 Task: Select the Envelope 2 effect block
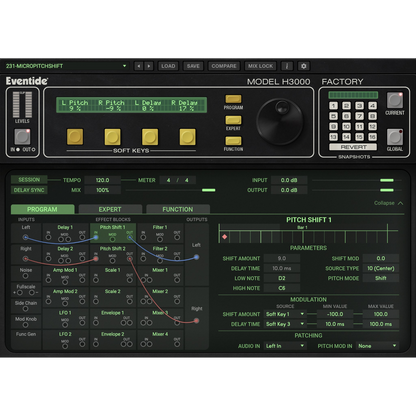click(x=113, y=340)
